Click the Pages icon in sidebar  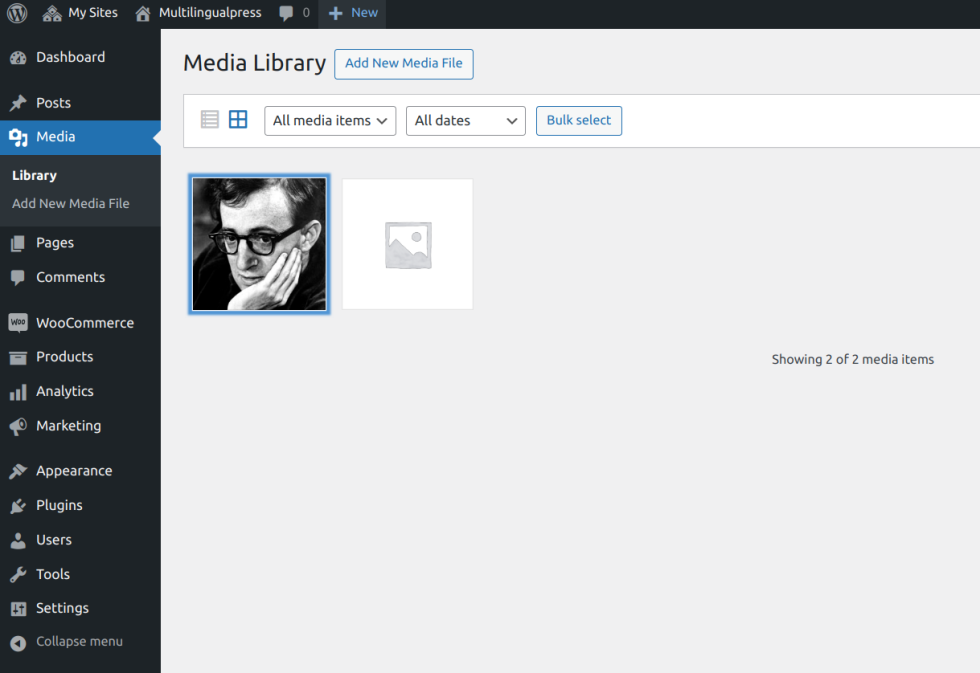(x=18, y=243)
